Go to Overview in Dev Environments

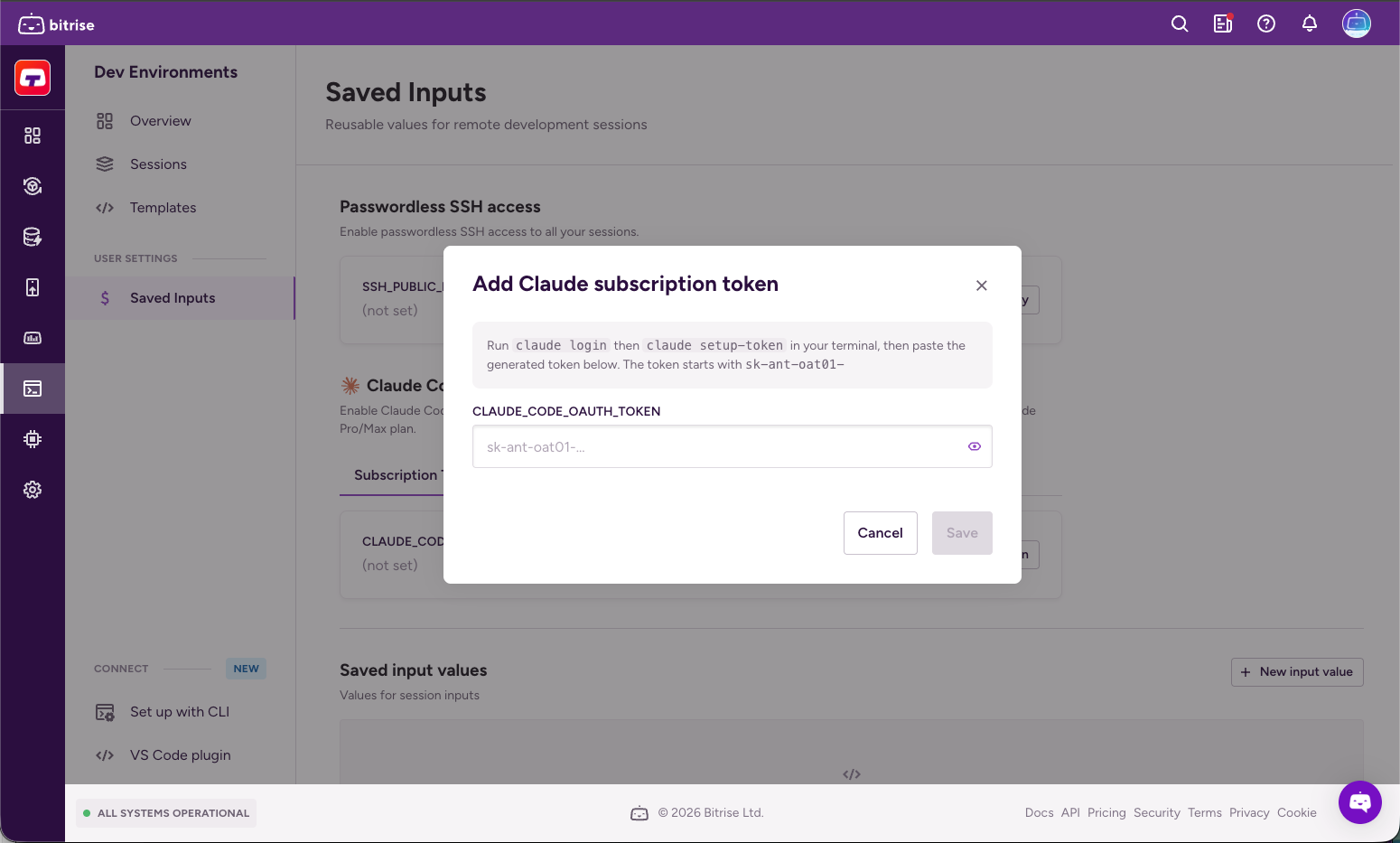[181, 121]
